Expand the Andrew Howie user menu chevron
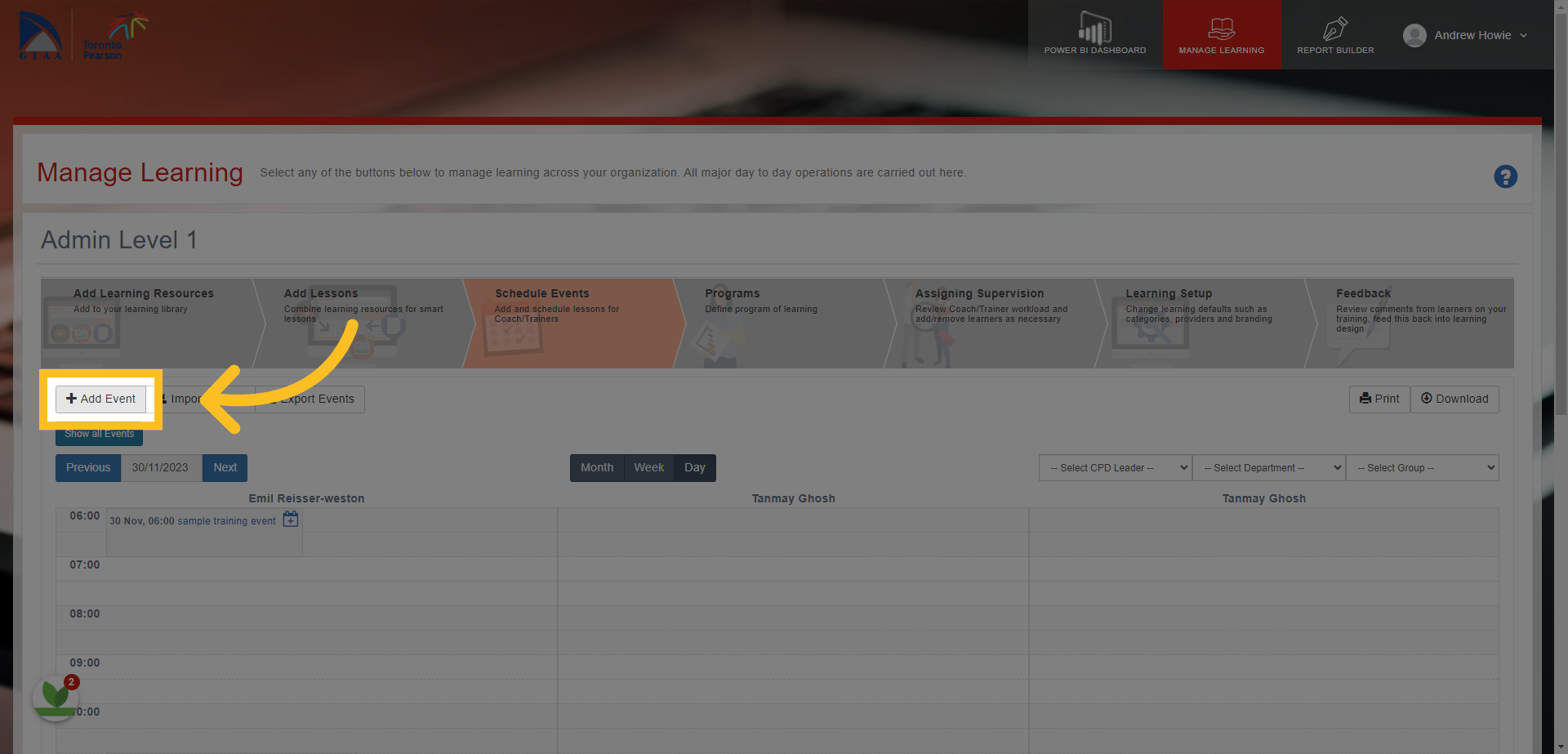 (x=1524, y=36)
